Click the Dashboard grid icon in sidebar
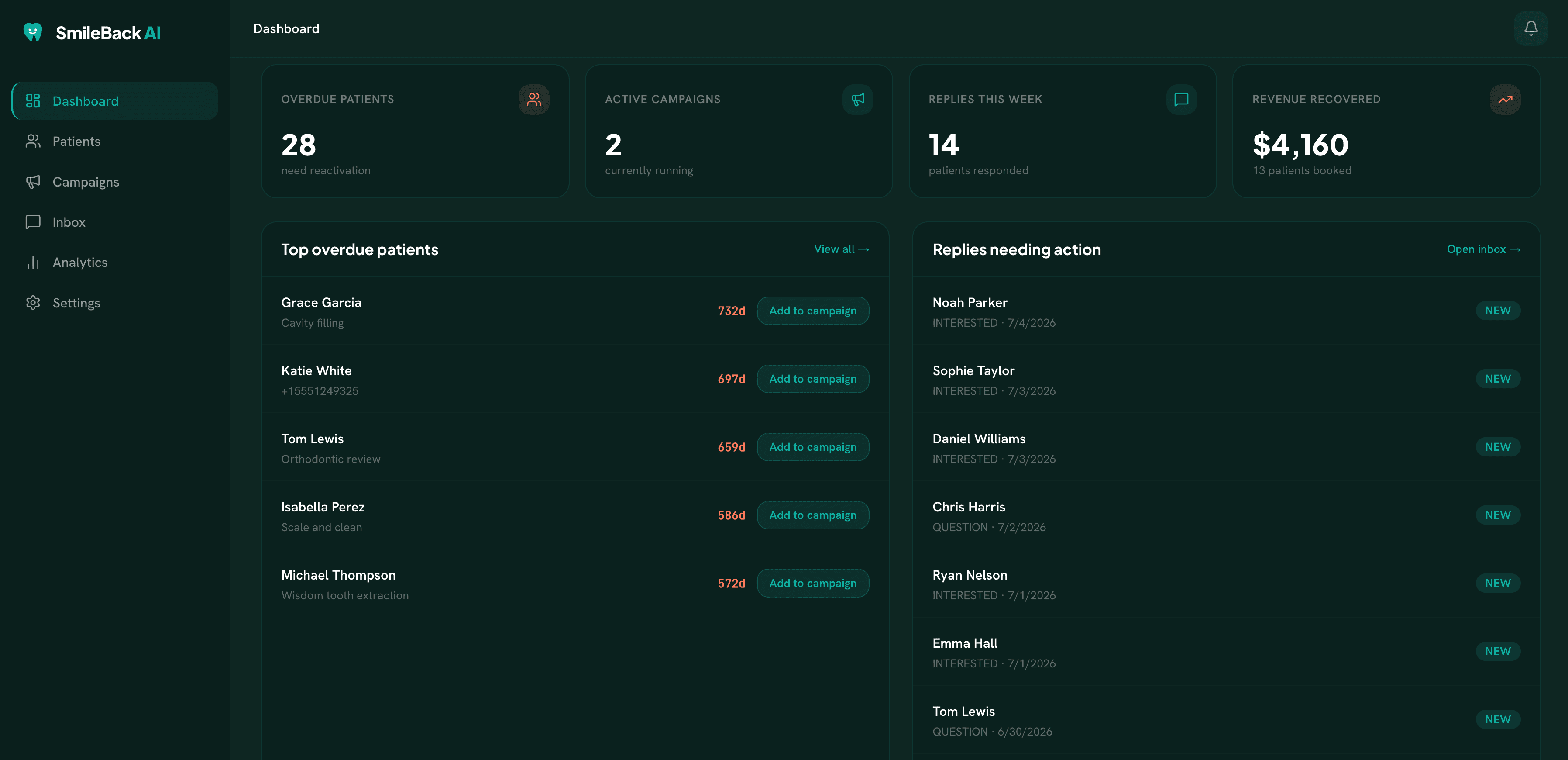 coord(33,100)
